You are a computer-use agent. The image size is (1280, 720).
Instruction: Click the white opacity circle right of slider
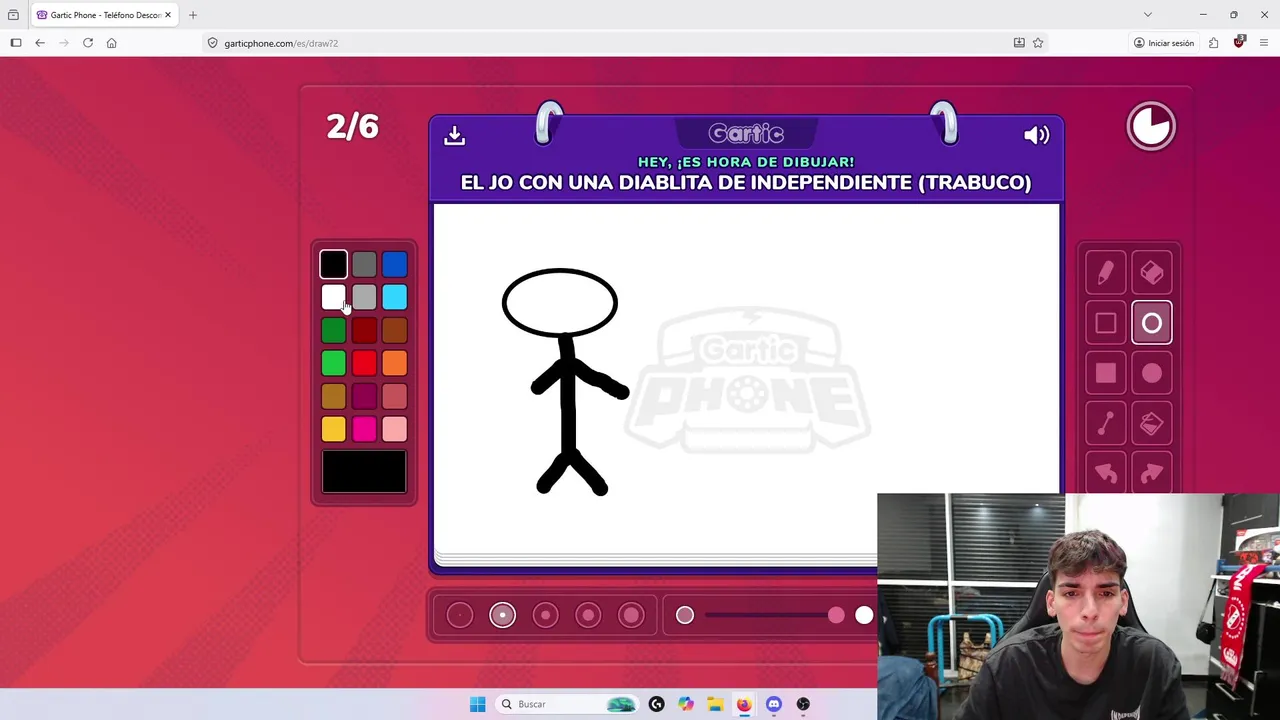click(x=864, y=615)
